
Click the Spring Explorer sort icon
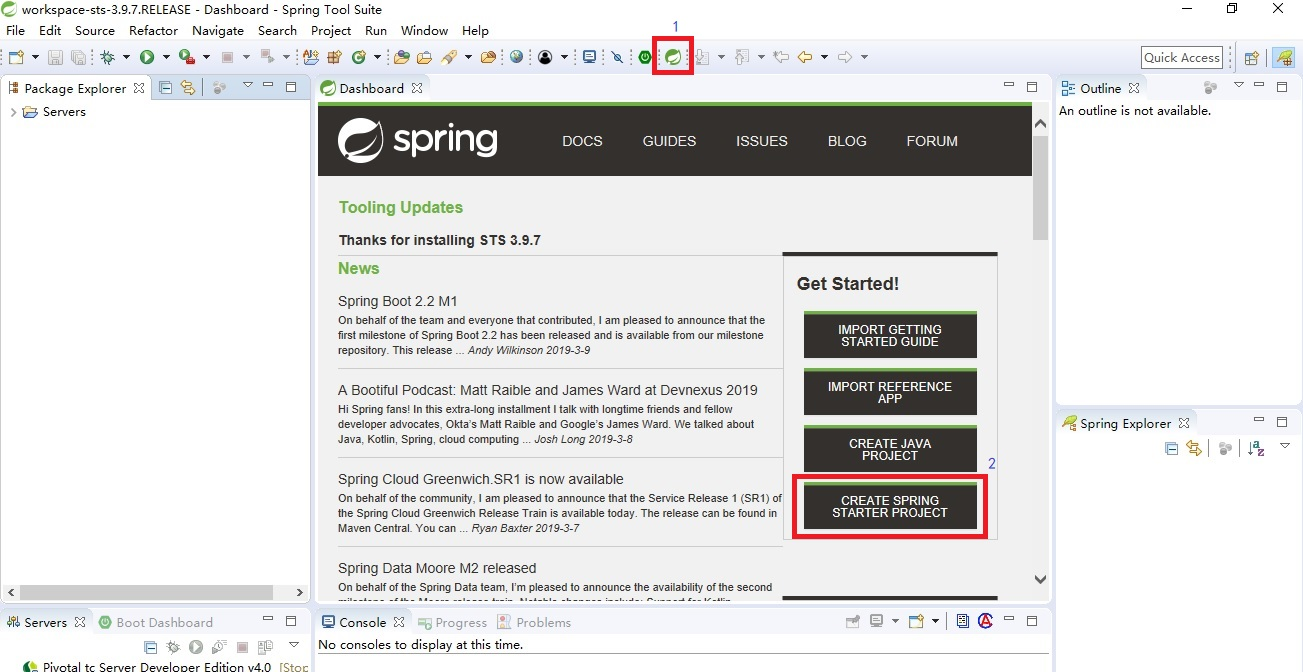[x=1258, y=448]
